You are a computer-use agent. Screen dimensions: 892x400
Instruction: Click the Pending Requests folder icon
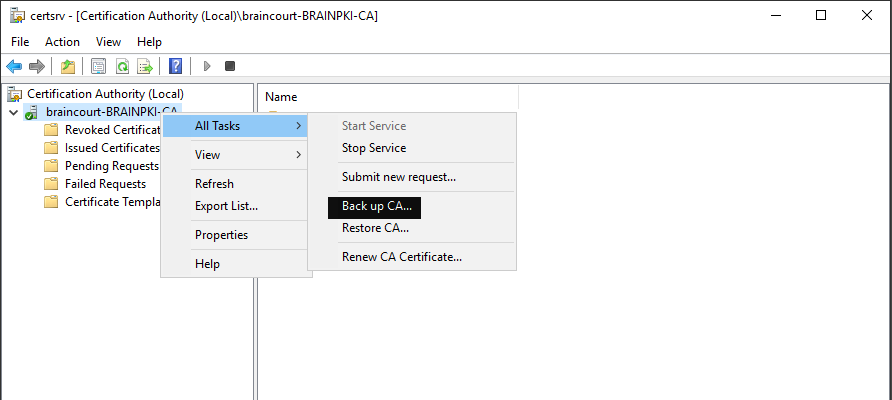tap(51, 166)
